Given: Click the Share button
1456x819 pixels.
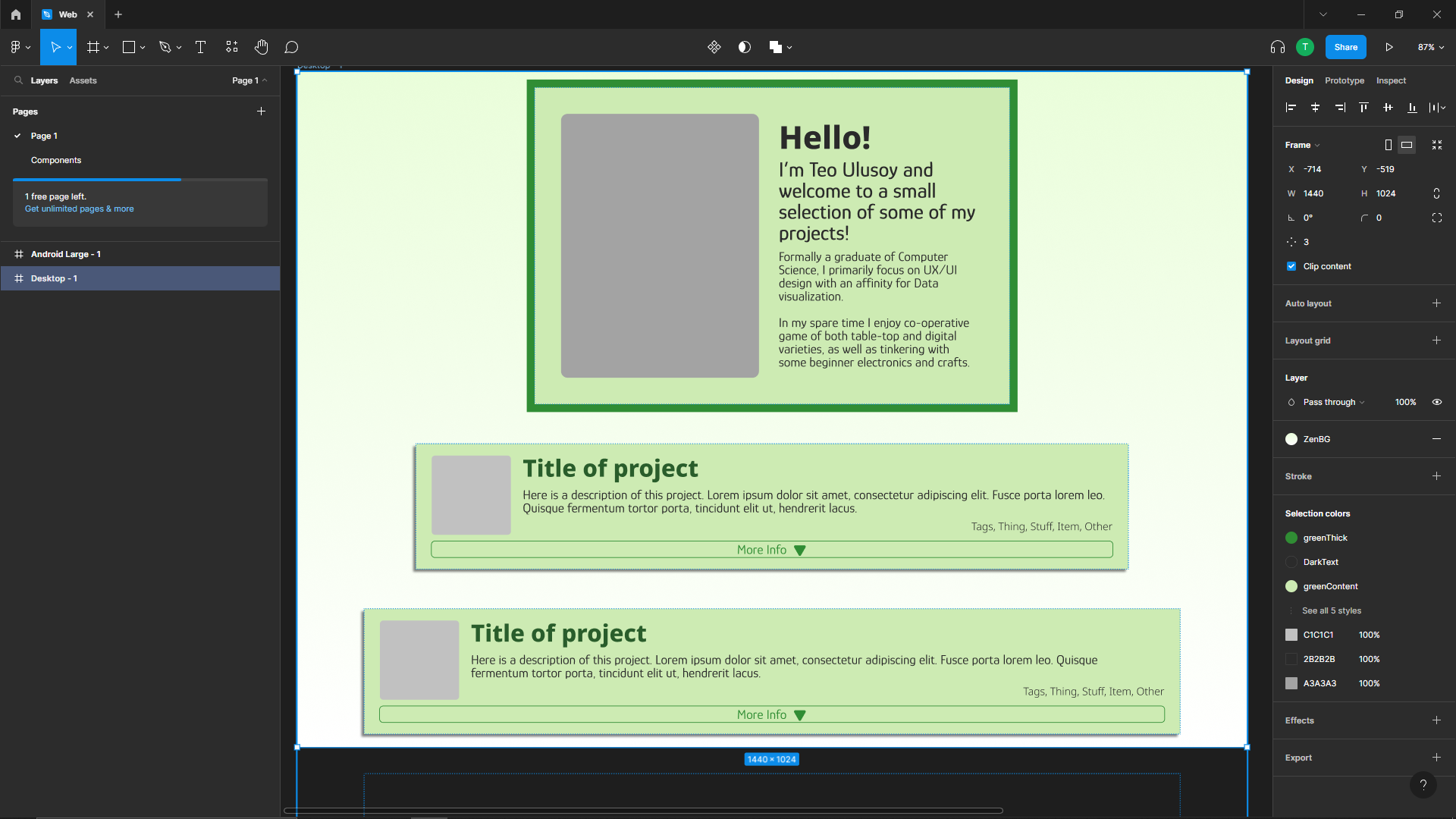Looking at the screenshot, I should (x=1345, y=47).
